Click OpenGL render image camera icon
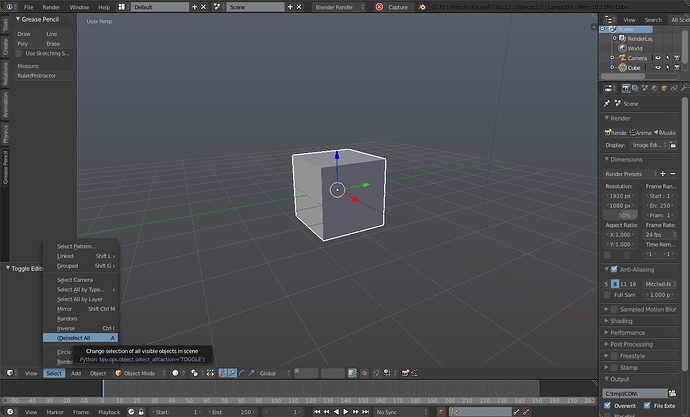 [x=405, y=373]
